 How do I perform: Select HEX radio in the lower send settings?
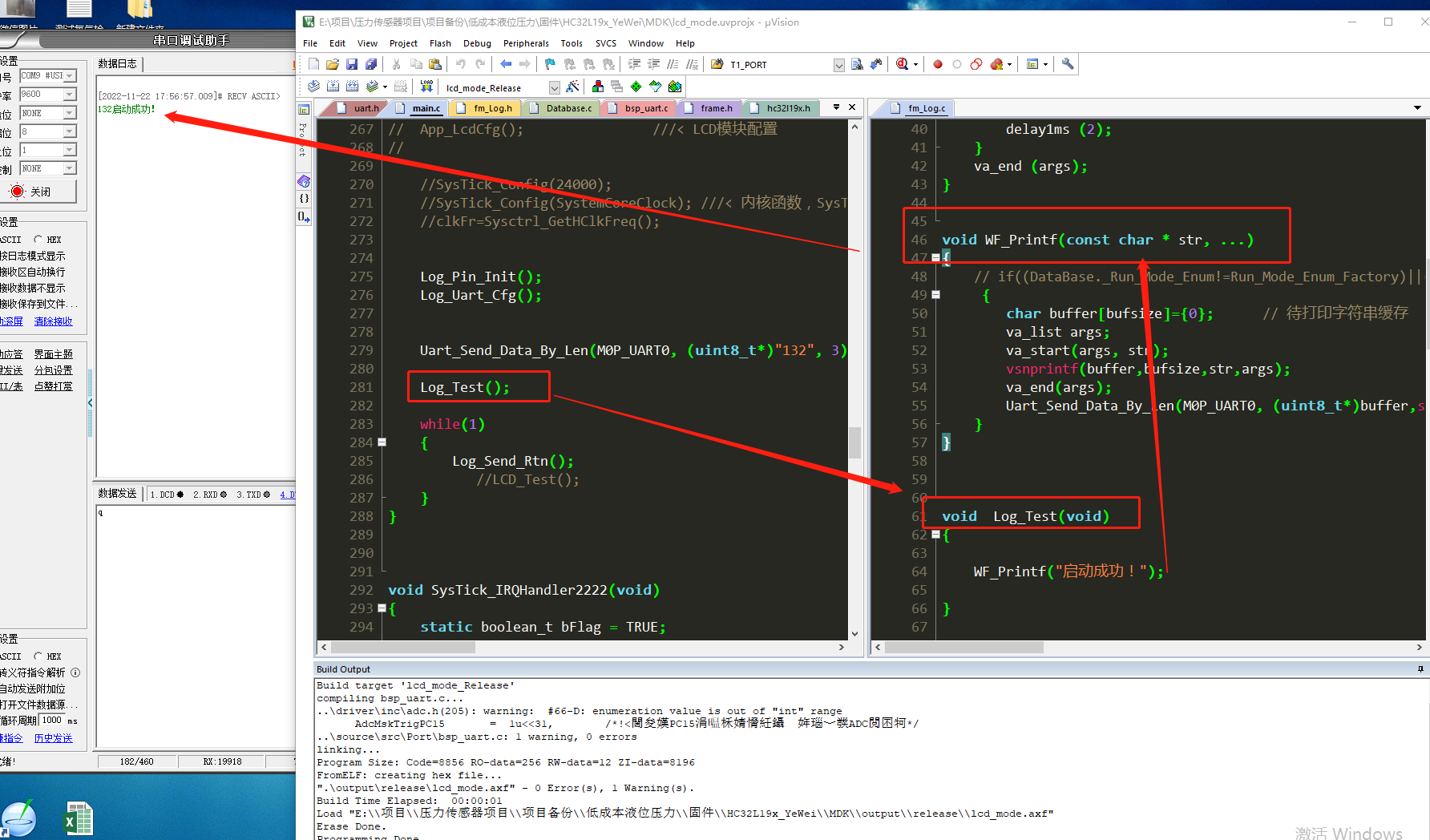click(x=38, y=656)
